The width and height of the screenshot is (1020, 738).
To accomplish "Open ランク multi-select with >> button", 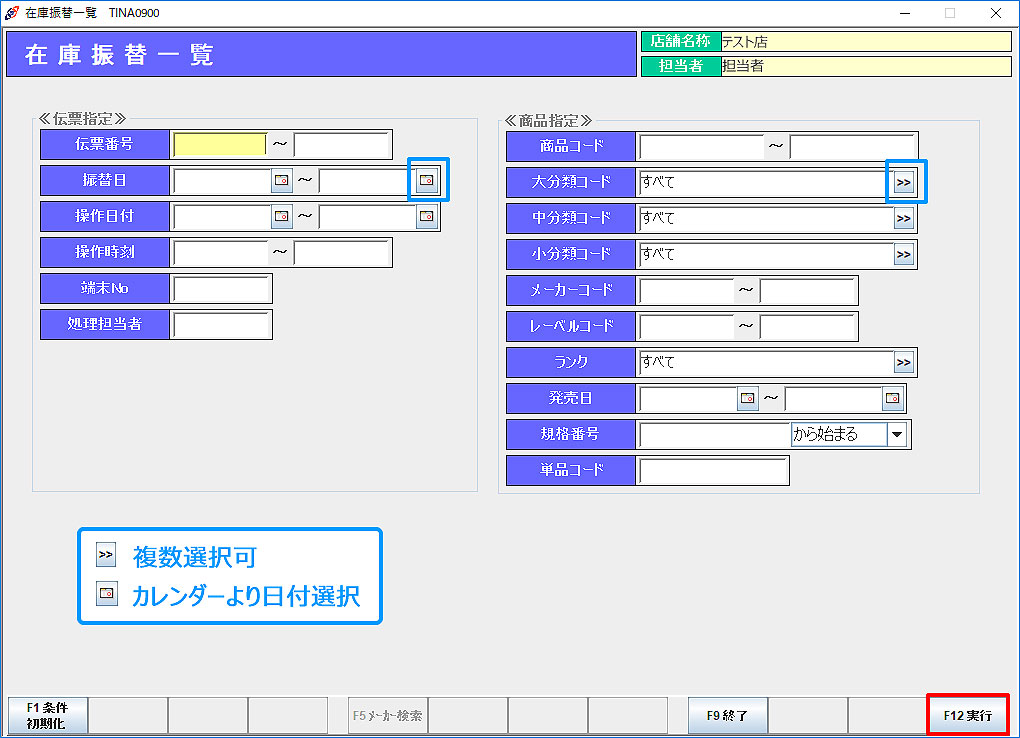I will point(904,362).
